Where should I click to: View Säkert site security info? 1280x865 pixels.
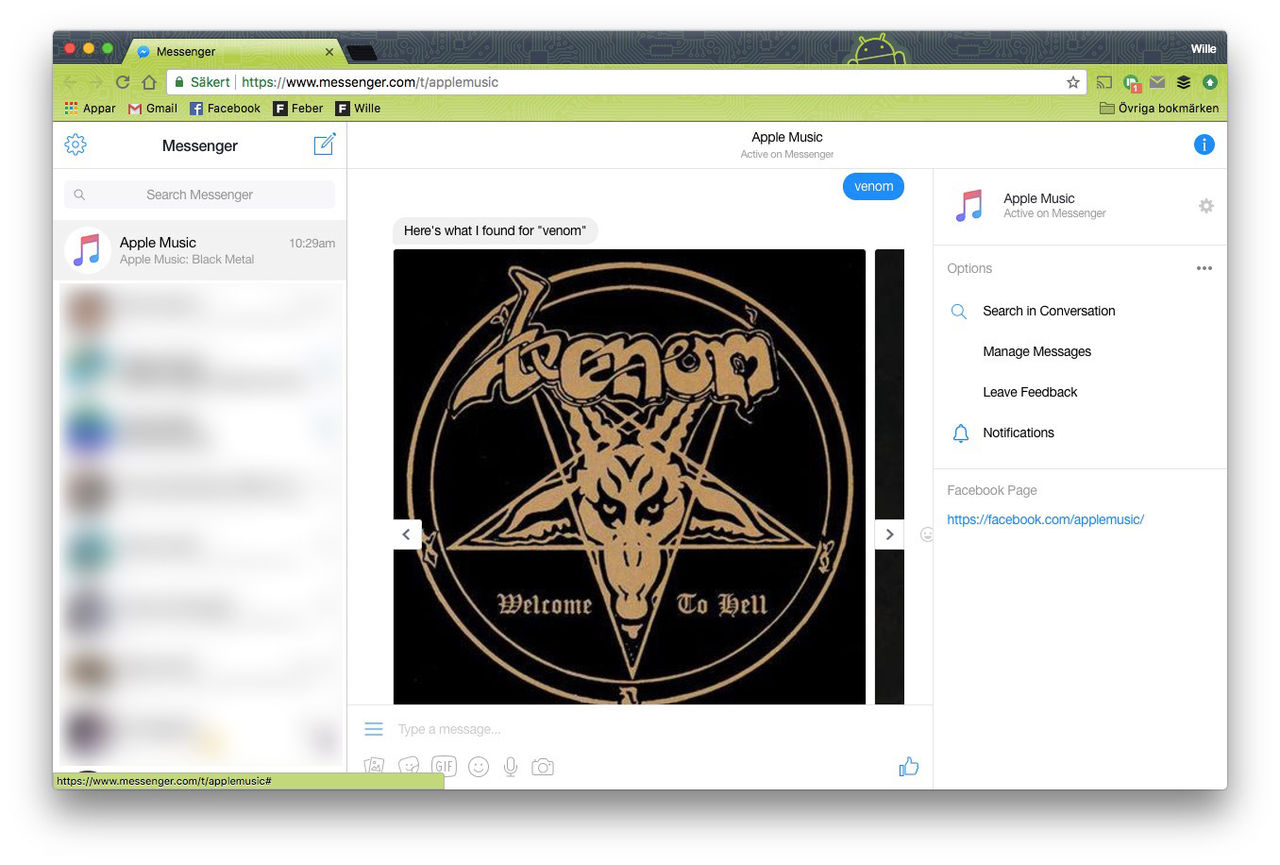(201, 82)
